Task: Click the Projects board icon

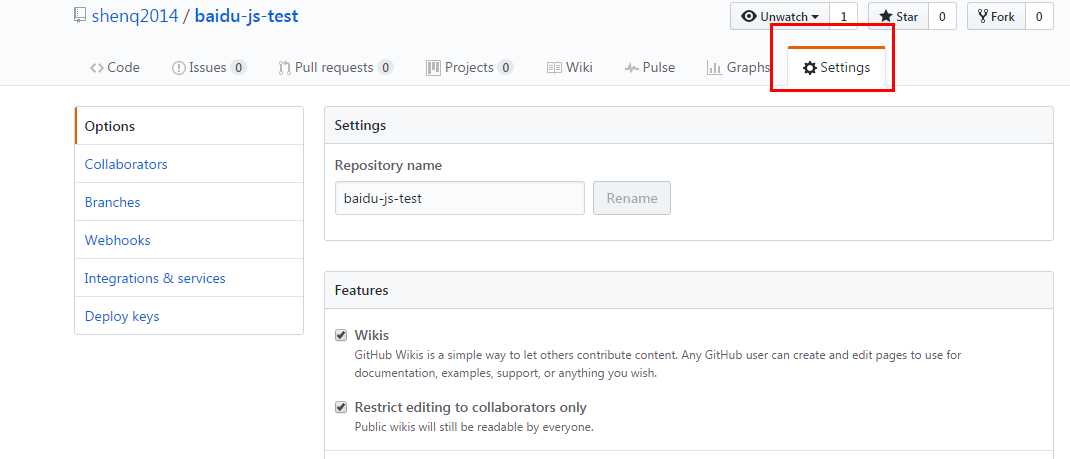Action: [x=433, y=68]
